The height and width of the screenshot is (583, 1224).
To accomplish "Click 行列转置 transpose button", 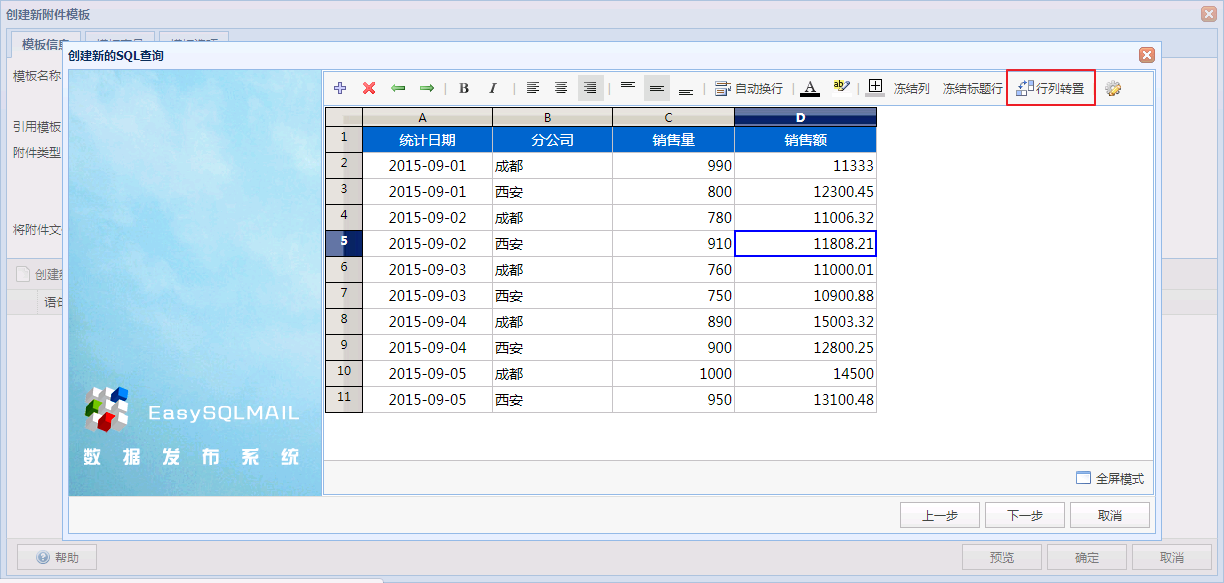I will (x=1050, y=88).
